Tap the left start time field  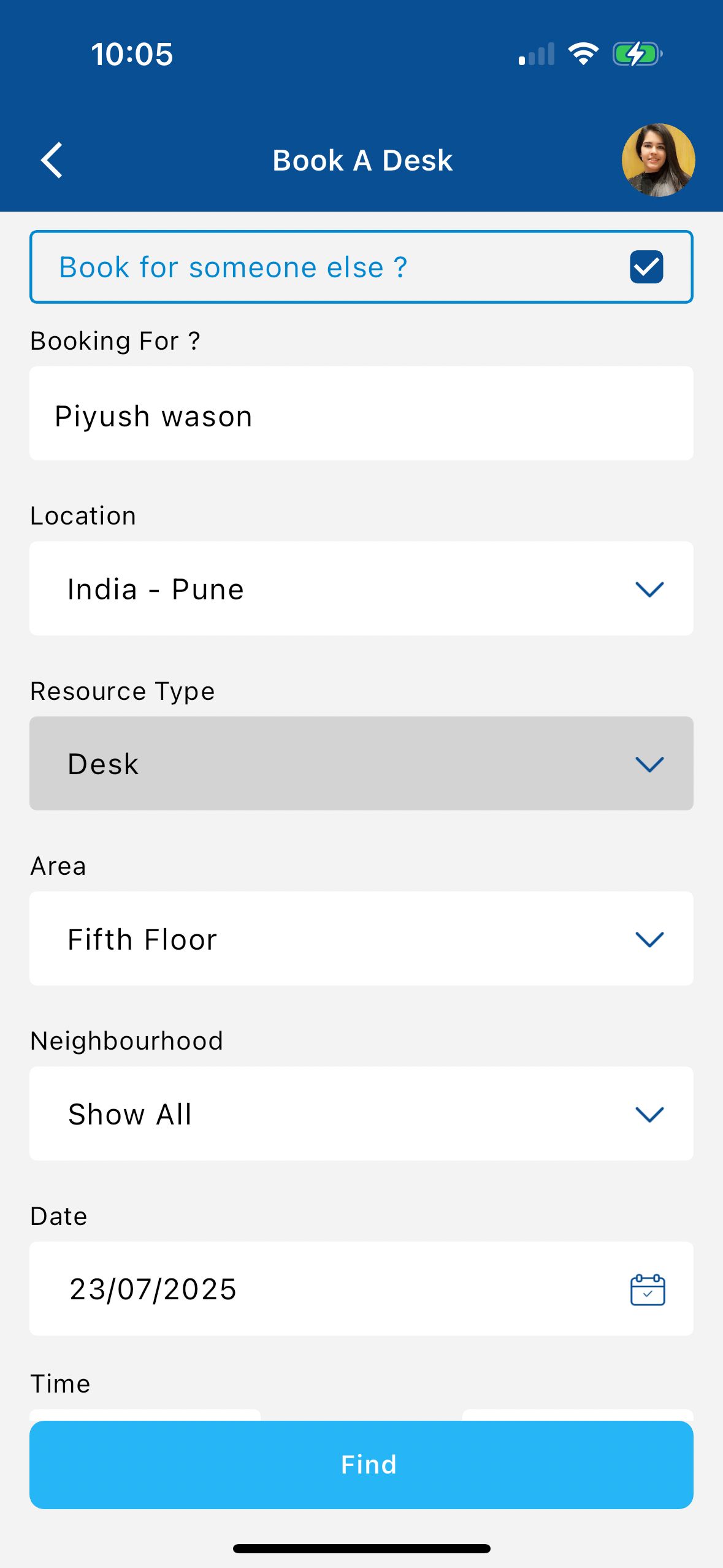click(x=145, y=1415)
